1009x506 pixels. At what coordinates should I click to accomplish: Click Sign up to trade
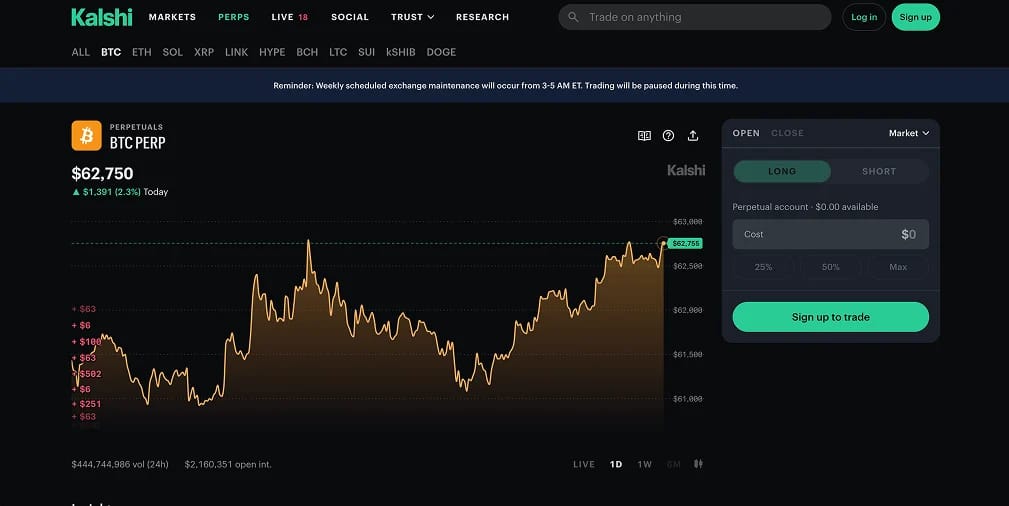pos(831,317)
